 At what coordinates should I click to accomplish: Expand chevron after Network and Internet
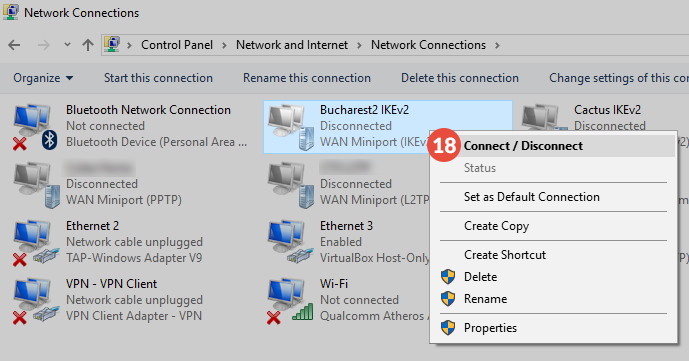coord(359,45)
